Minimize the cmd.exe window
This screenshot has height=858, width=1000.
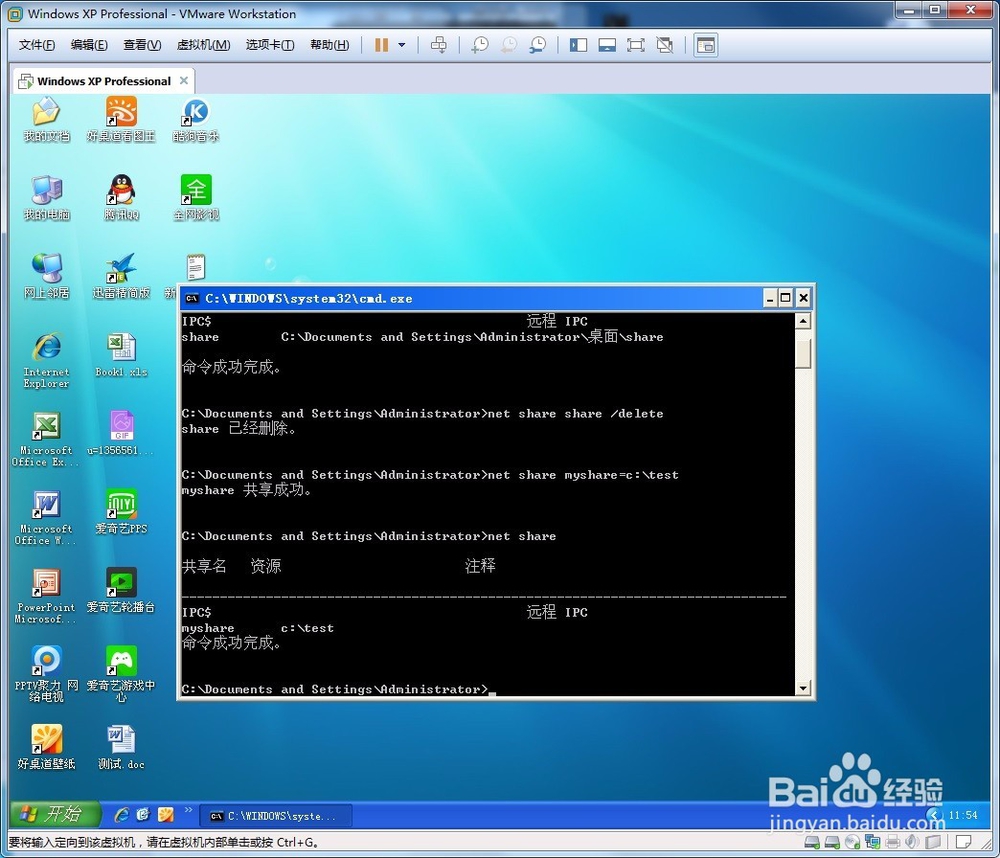[770, 298]
